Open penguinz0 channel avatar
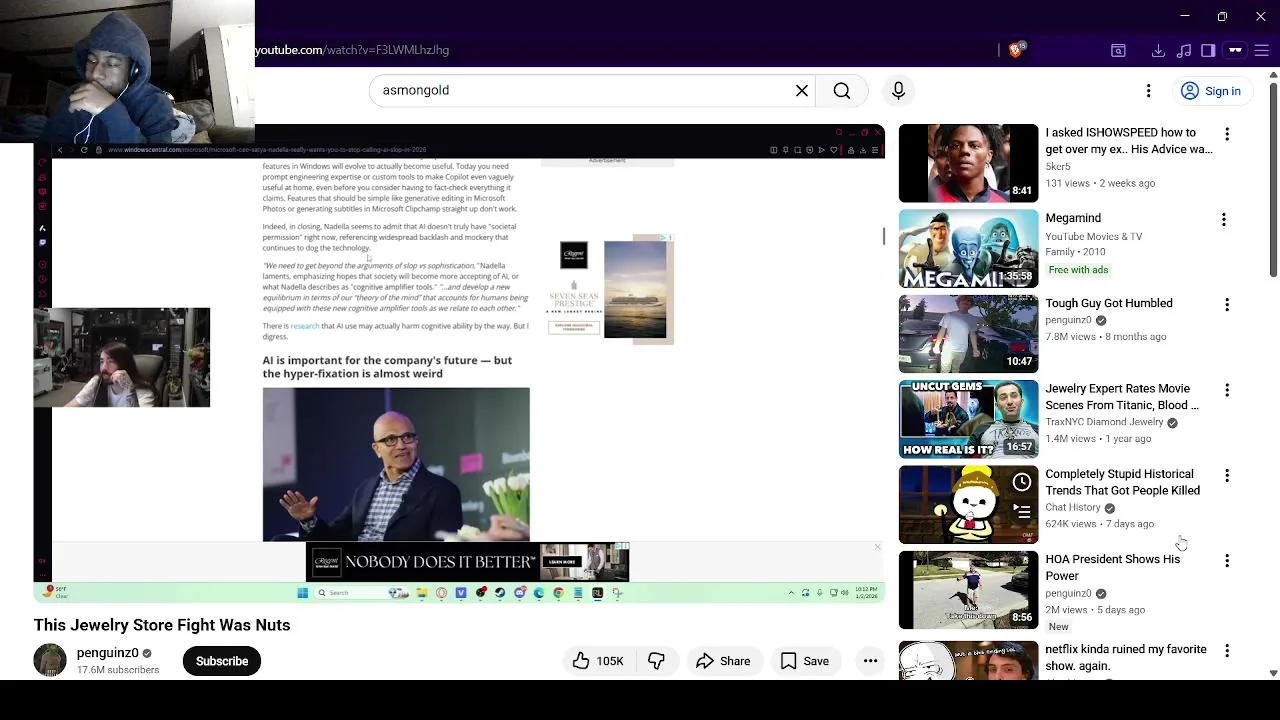1280x720 pixels. pyautogui.click(x=50, y=661)
